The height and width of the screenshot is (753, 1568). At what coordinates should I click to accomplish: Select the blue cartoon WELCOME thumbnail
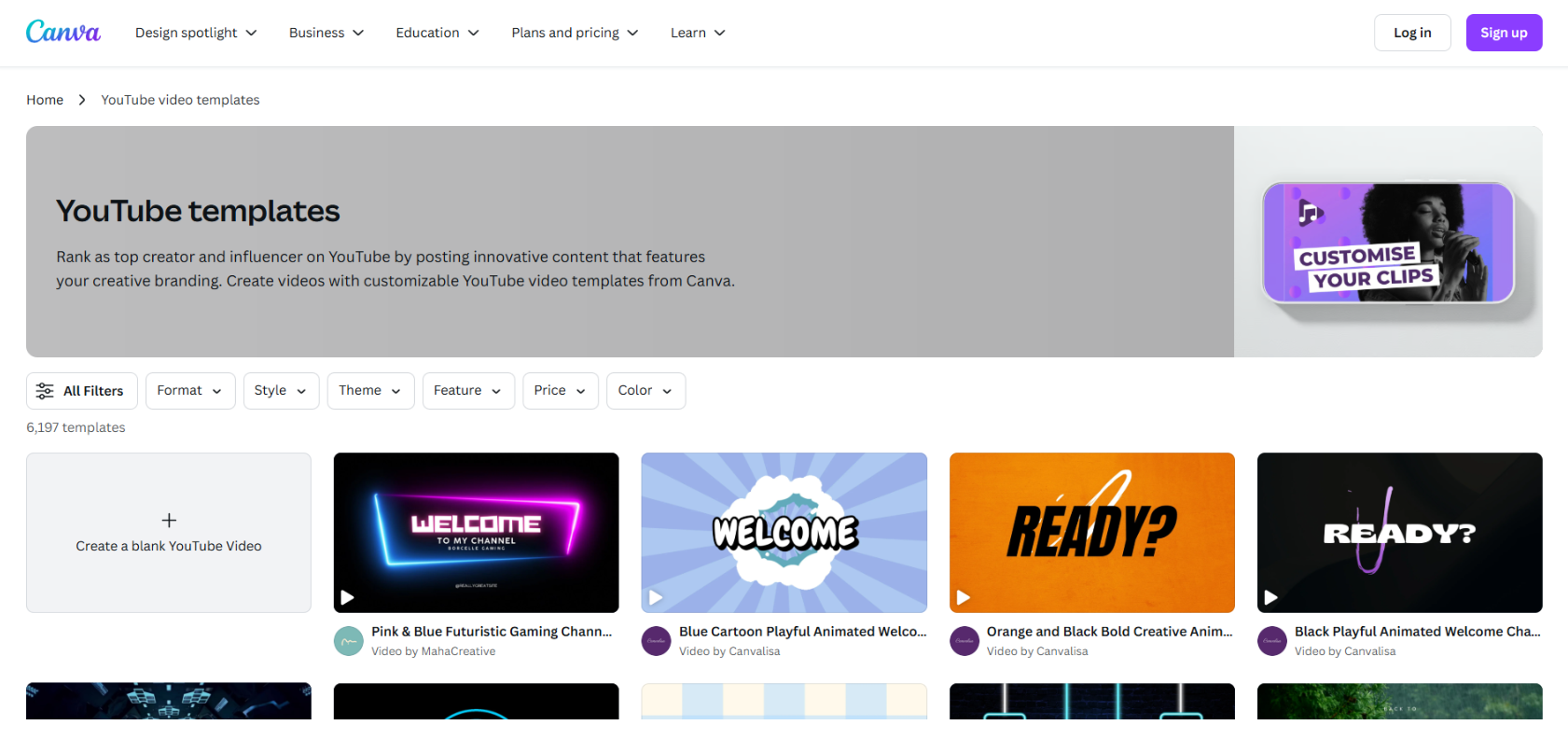tap(784, 533)
